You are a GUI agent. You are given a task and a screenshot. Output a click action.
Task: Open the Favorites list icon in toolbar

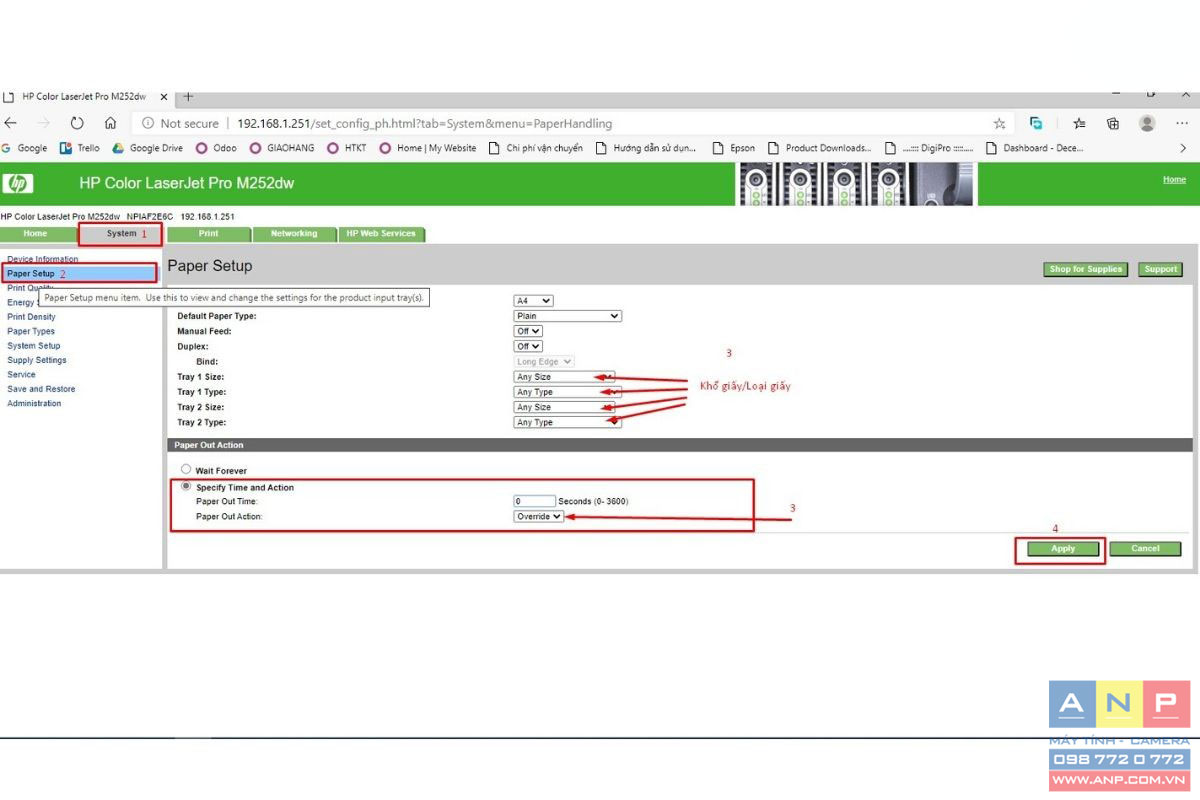[x=1079, y=123]
